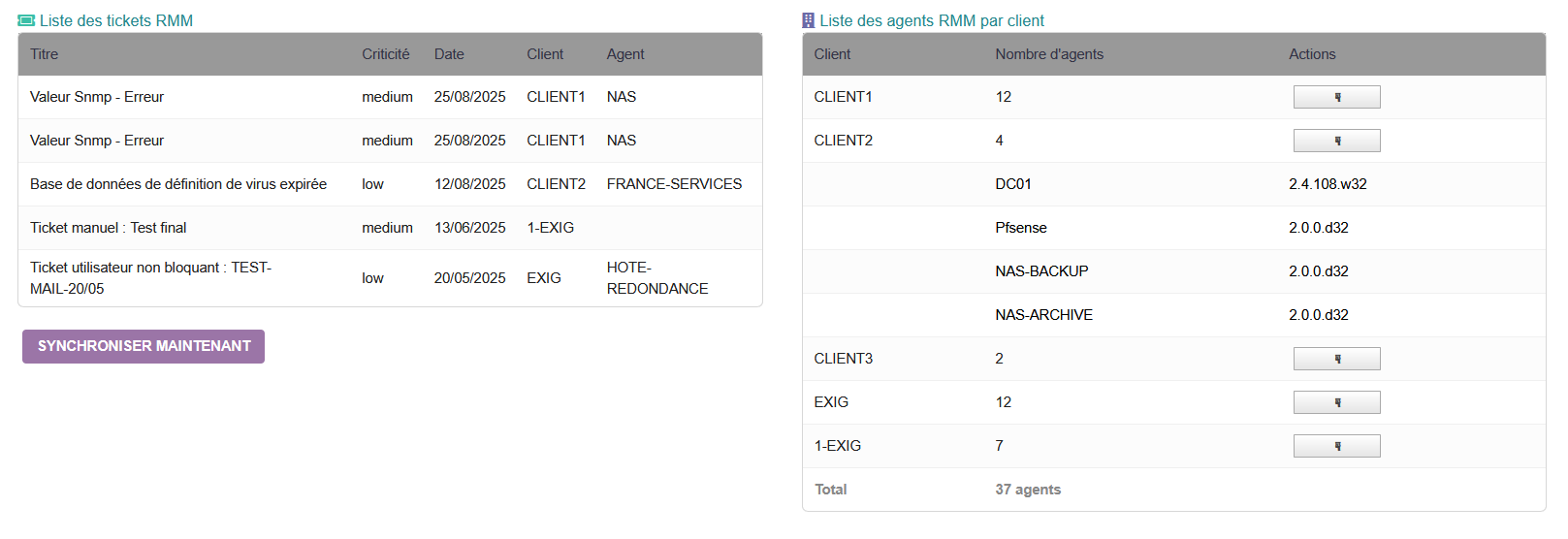Collapse the CLIENT2 agent list action button
Screen dimensions: 1568x539
click(1336, 141)
